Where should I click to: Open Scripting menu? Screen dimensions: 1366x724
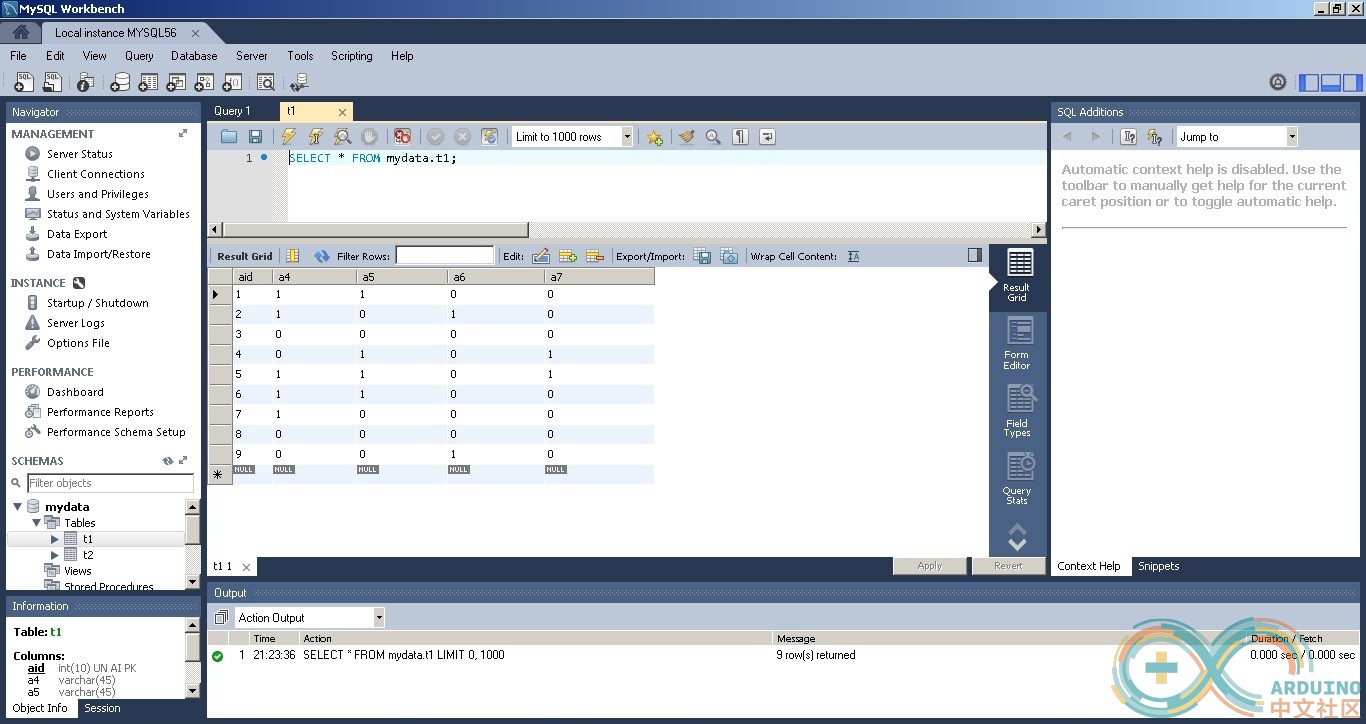tap(352, 56)
